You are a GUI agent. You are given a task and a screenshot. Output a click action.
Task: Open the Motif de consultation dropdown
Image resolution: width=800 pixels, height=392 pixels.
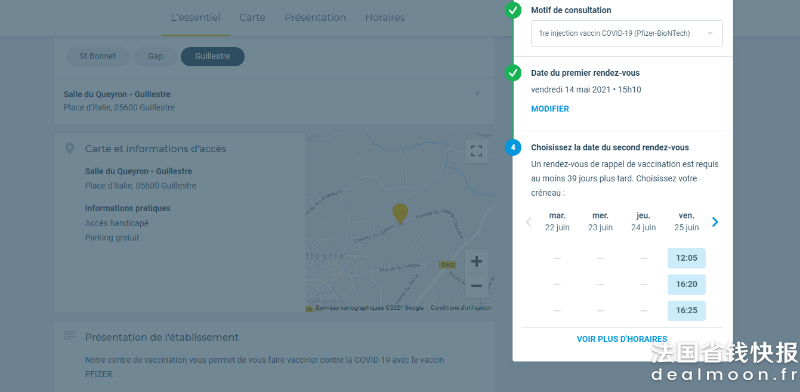click(x=627, y=34)
